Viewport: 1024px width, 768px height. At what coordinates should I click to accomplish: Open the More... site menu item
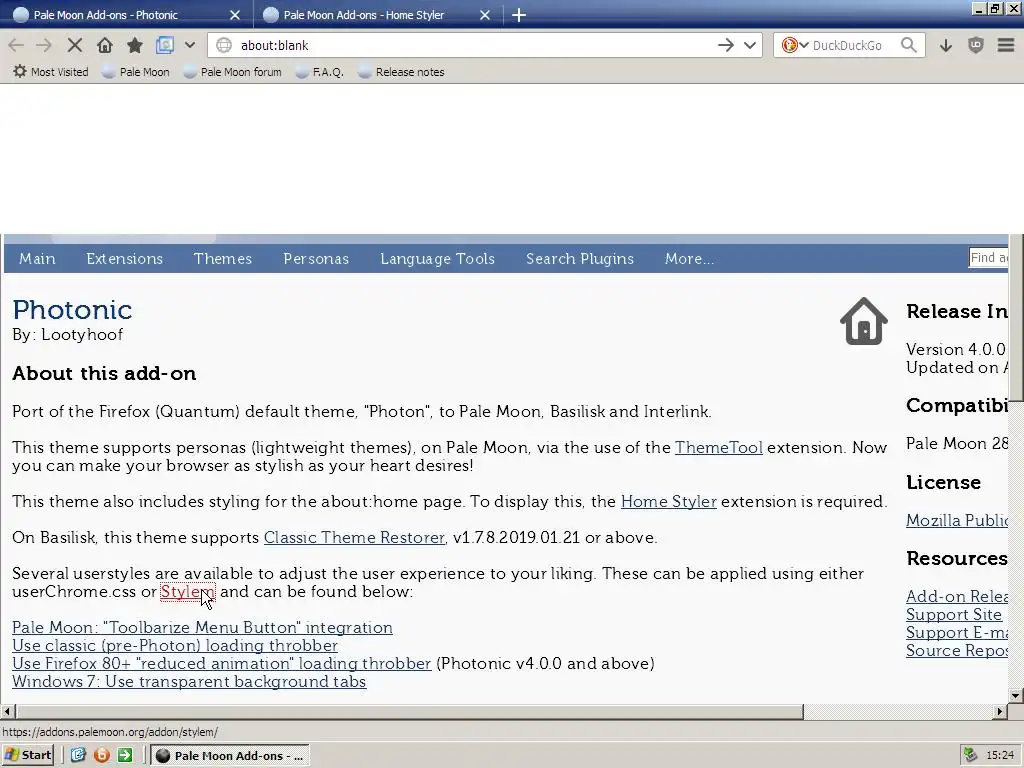point(689,259)
